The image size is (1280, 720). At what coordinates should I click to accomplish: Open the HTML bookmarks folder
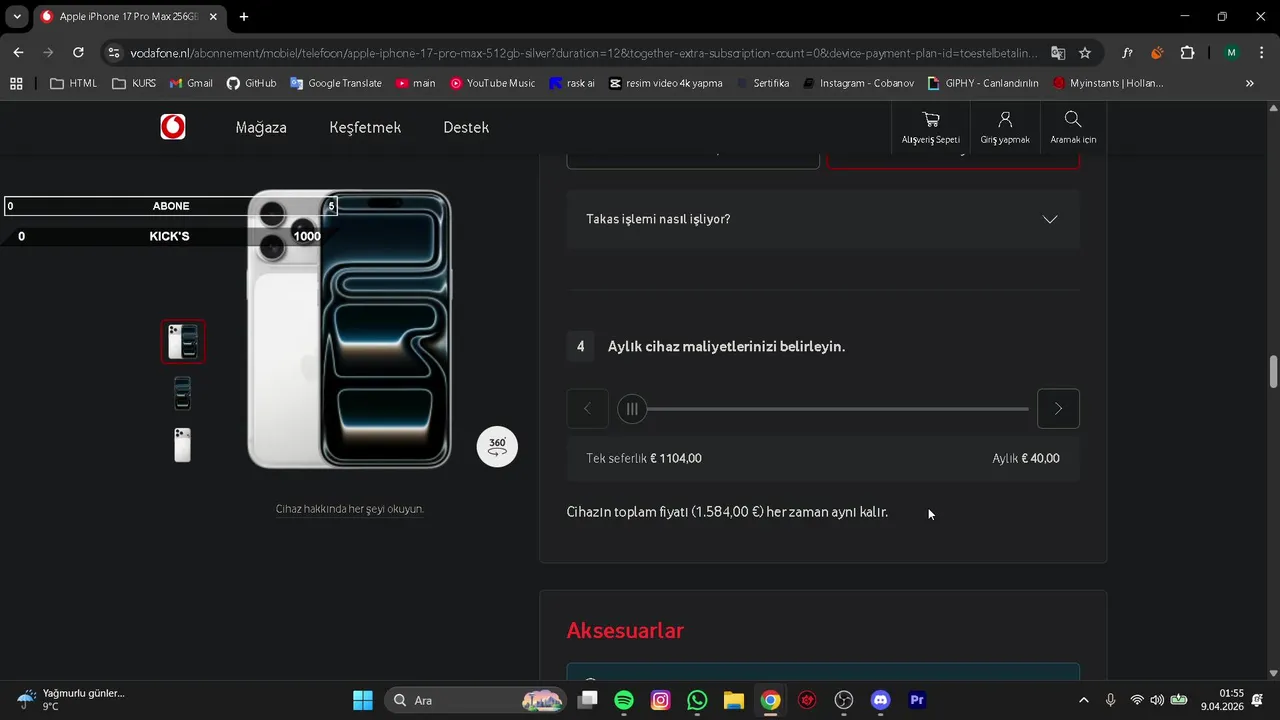[x=74, y=83]
